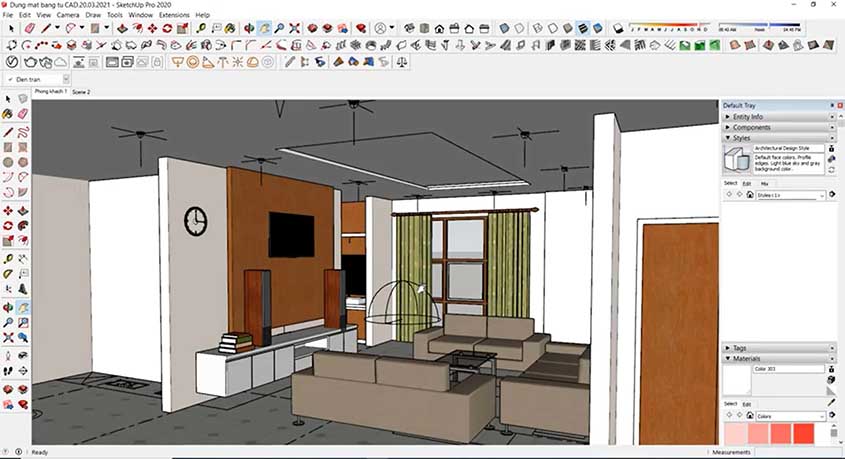Click the Architectural Design Style thumbnail
Image resolution: width=845 pixels, height=459 pixels.
[x=737, y=160]
